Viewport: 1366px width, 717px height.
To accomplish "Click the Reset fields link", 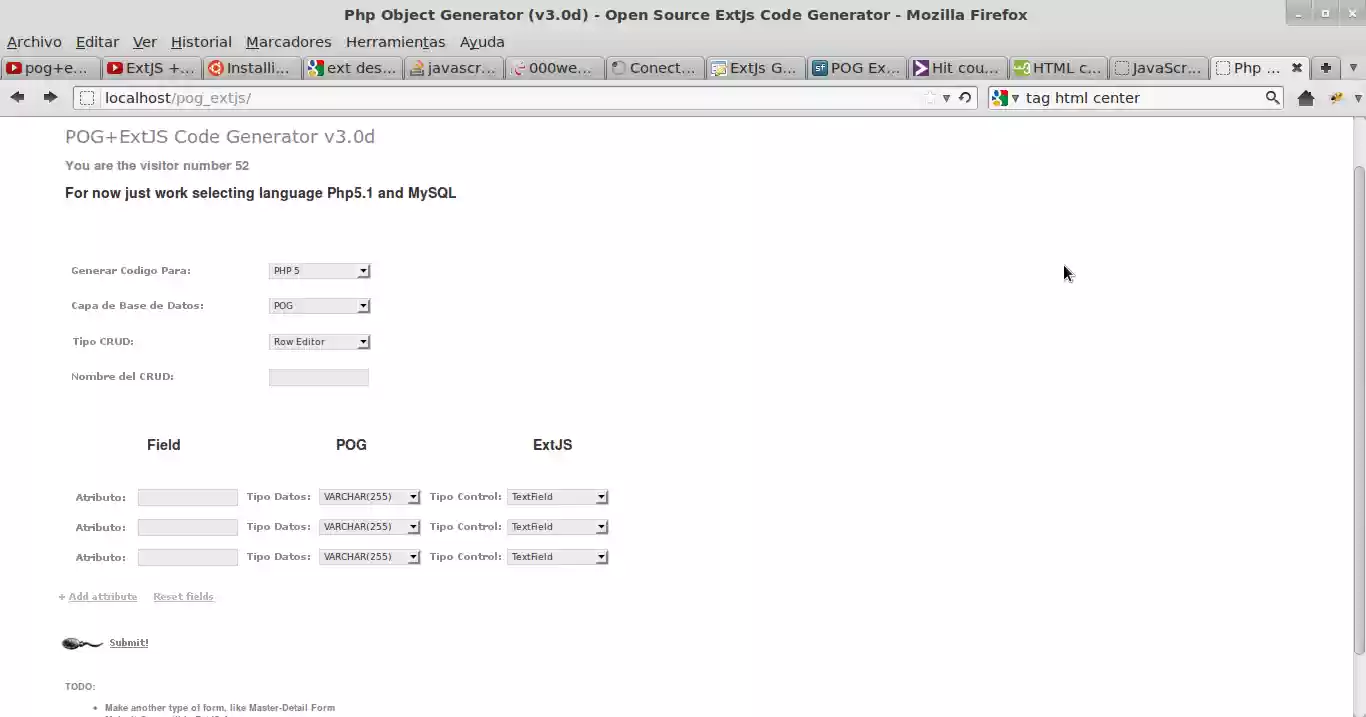I will point(183,596).
